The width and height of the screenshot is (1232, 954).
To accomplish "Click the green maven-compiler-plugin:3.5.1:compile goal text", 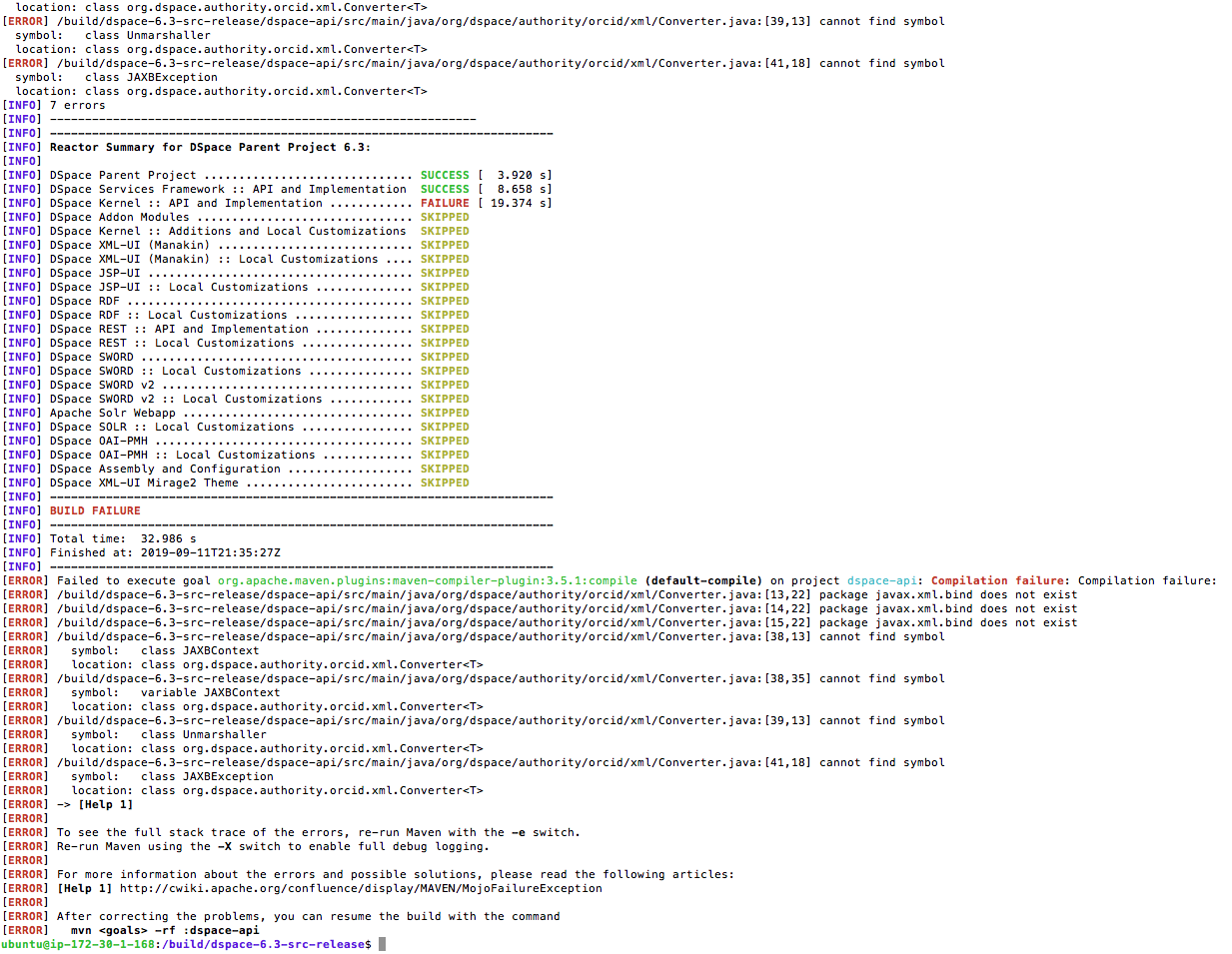I will coord(428,580).
